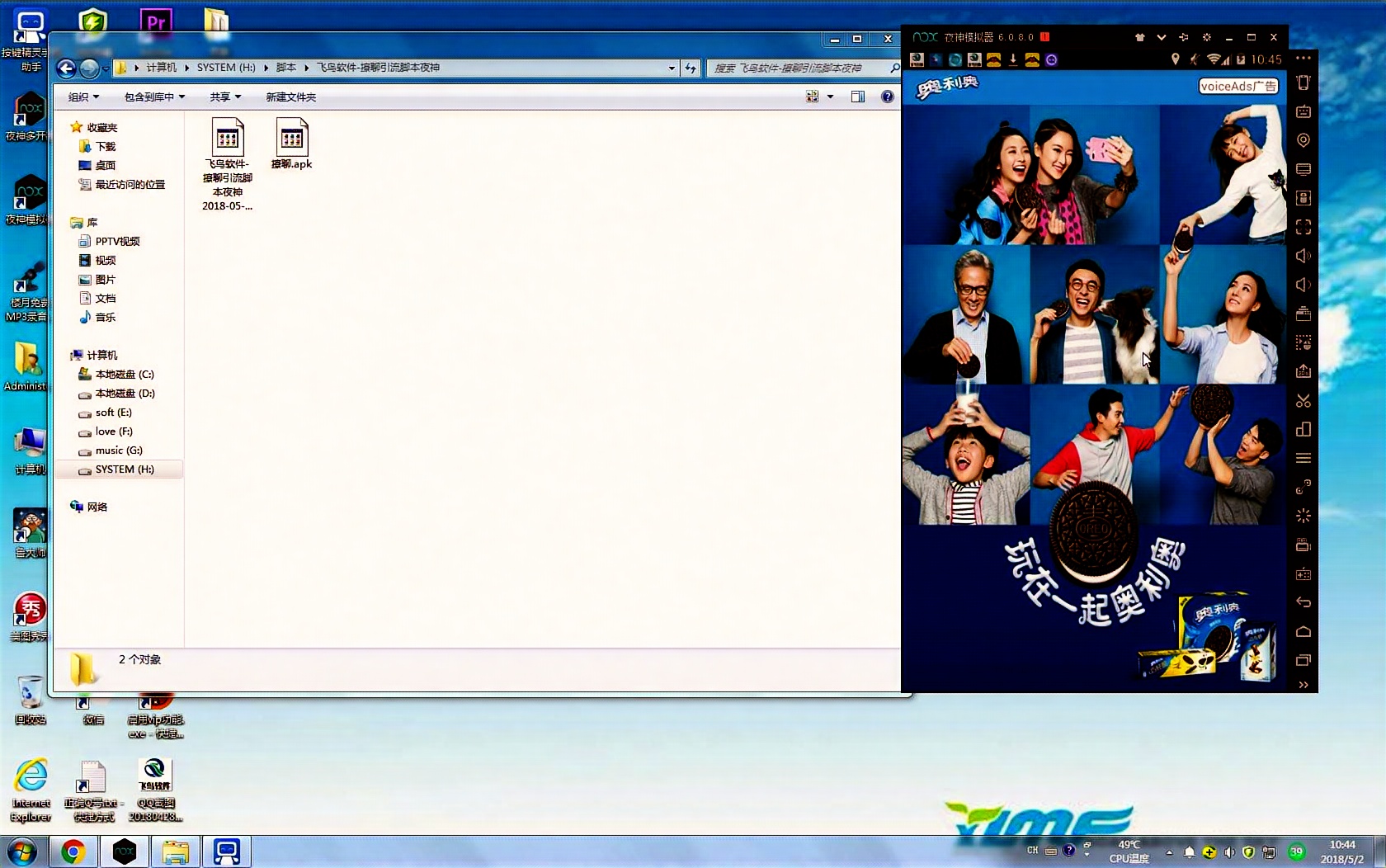This screenshot has width=1386, height=868.
Task: Open the Nox gamepad controller icon
Action: point(1303,573)
